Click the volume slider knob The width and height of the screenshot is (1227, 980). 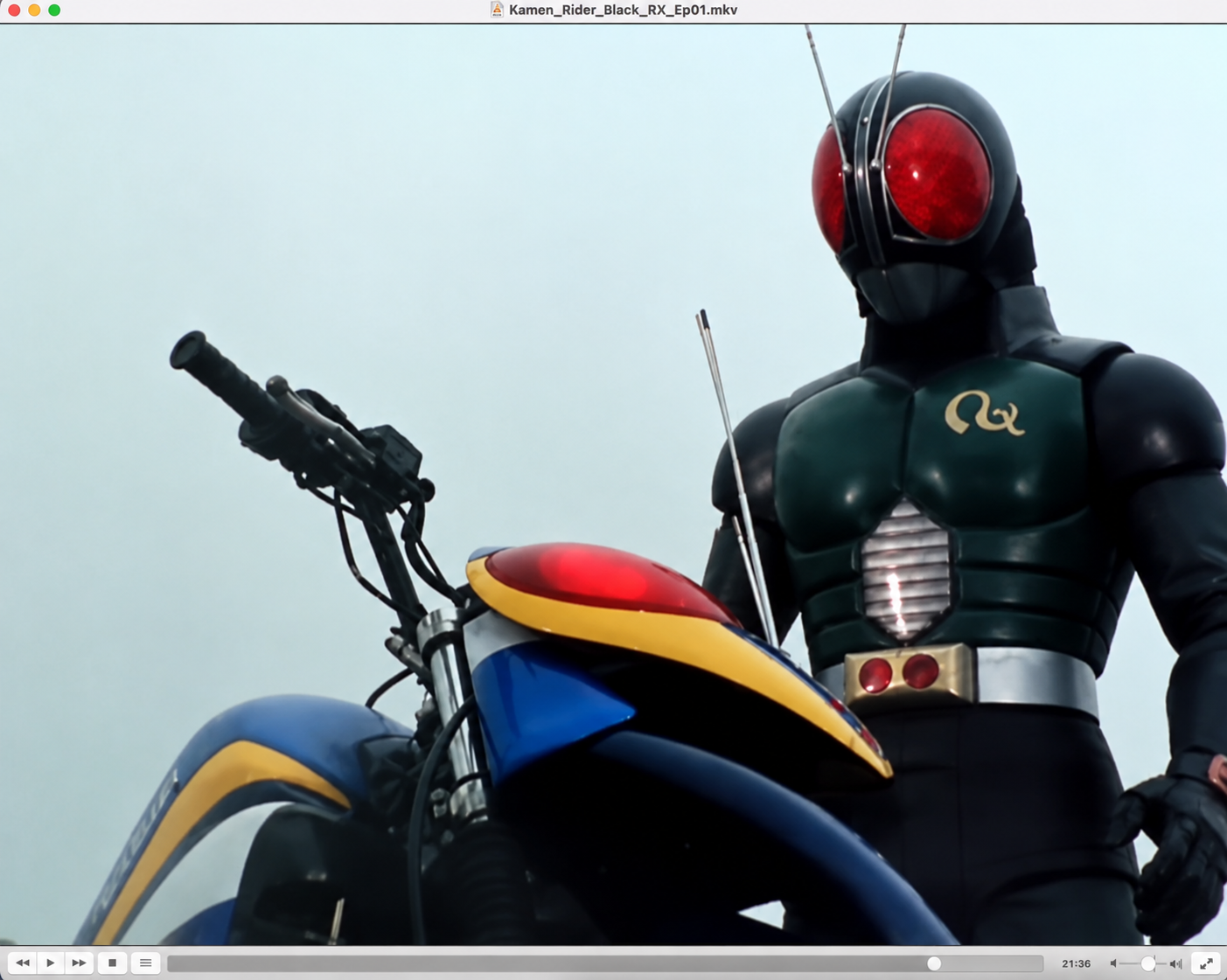[1148, 963]
